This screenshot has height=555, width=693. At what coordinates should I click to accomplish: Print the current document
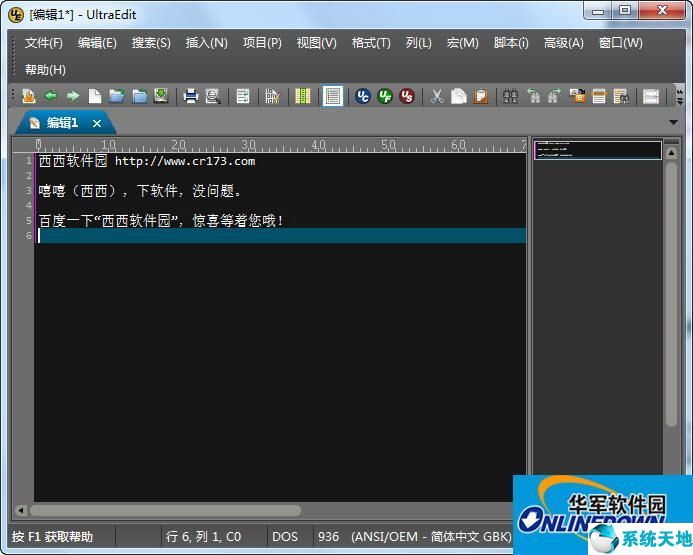191,96
